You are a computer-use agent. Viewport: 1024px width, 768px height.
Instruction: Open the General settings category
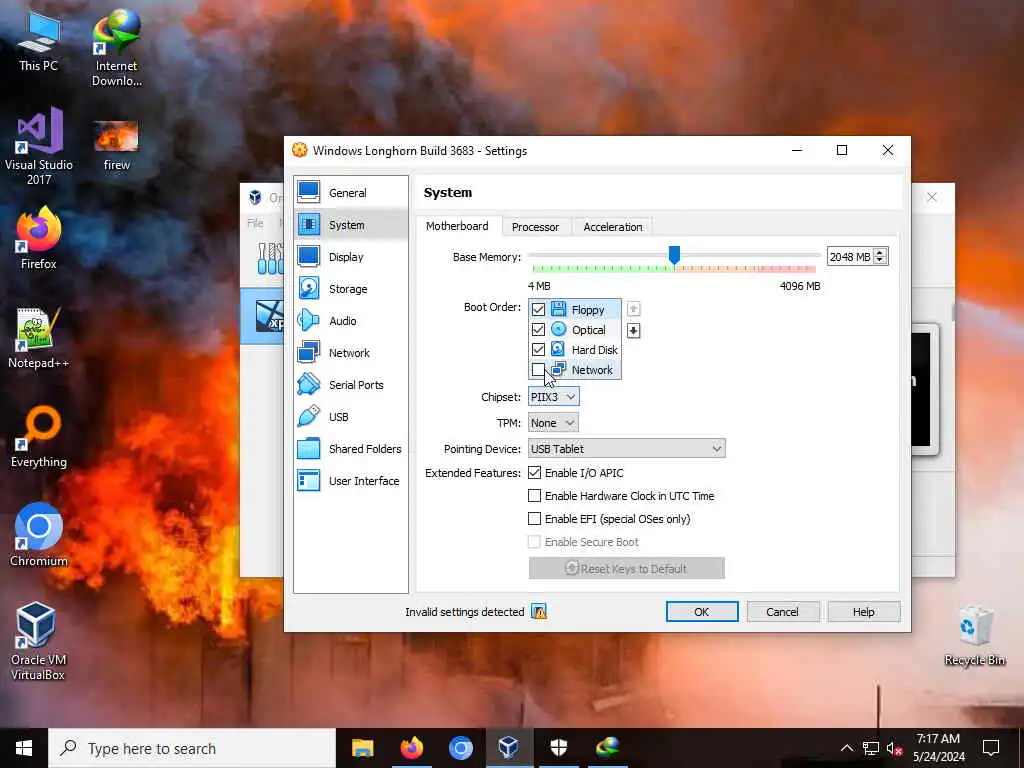coord(351,193)
